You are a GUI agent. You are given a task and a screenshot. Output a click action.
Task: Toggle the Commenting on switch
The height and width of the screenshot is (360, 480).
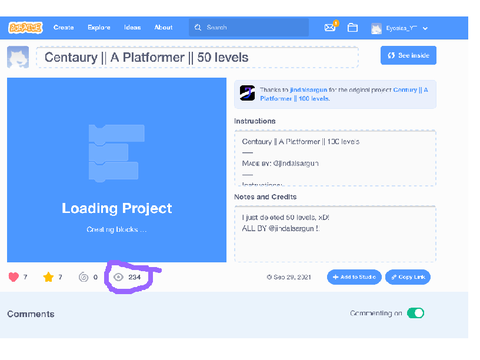point(415,313)
